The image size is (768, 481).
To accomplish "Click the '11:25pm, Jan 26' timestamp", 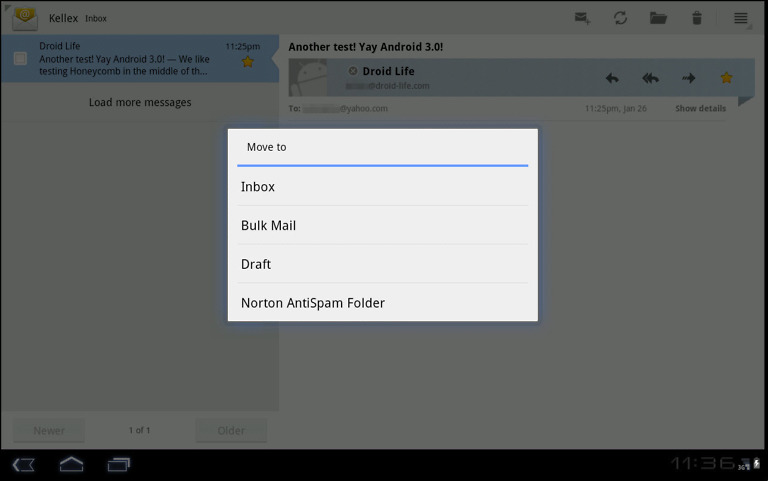I will coord(616,108).
